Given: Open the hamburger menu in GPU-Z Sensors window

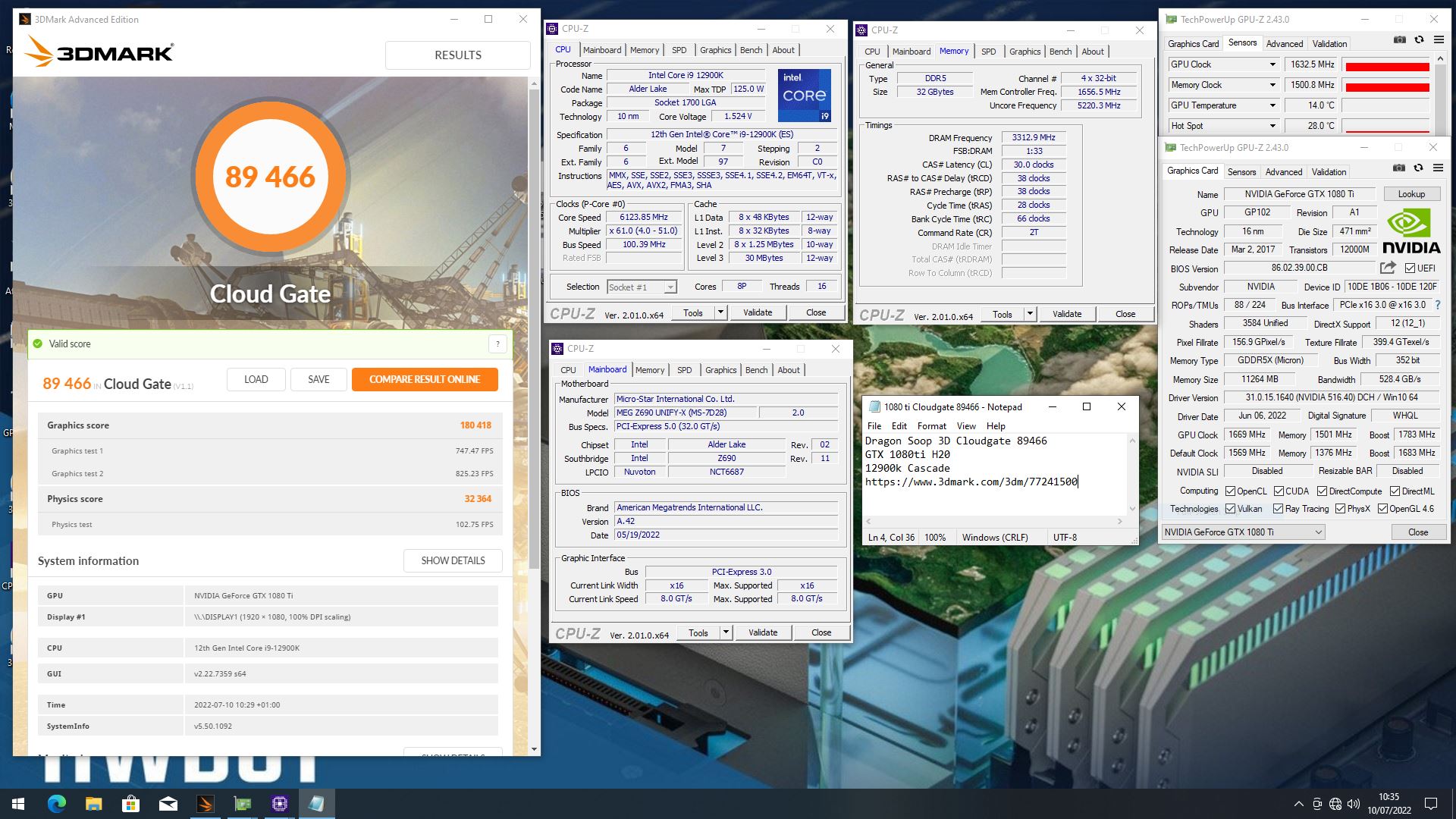Looking at the screenshot, I should [x=1439, y=40].
